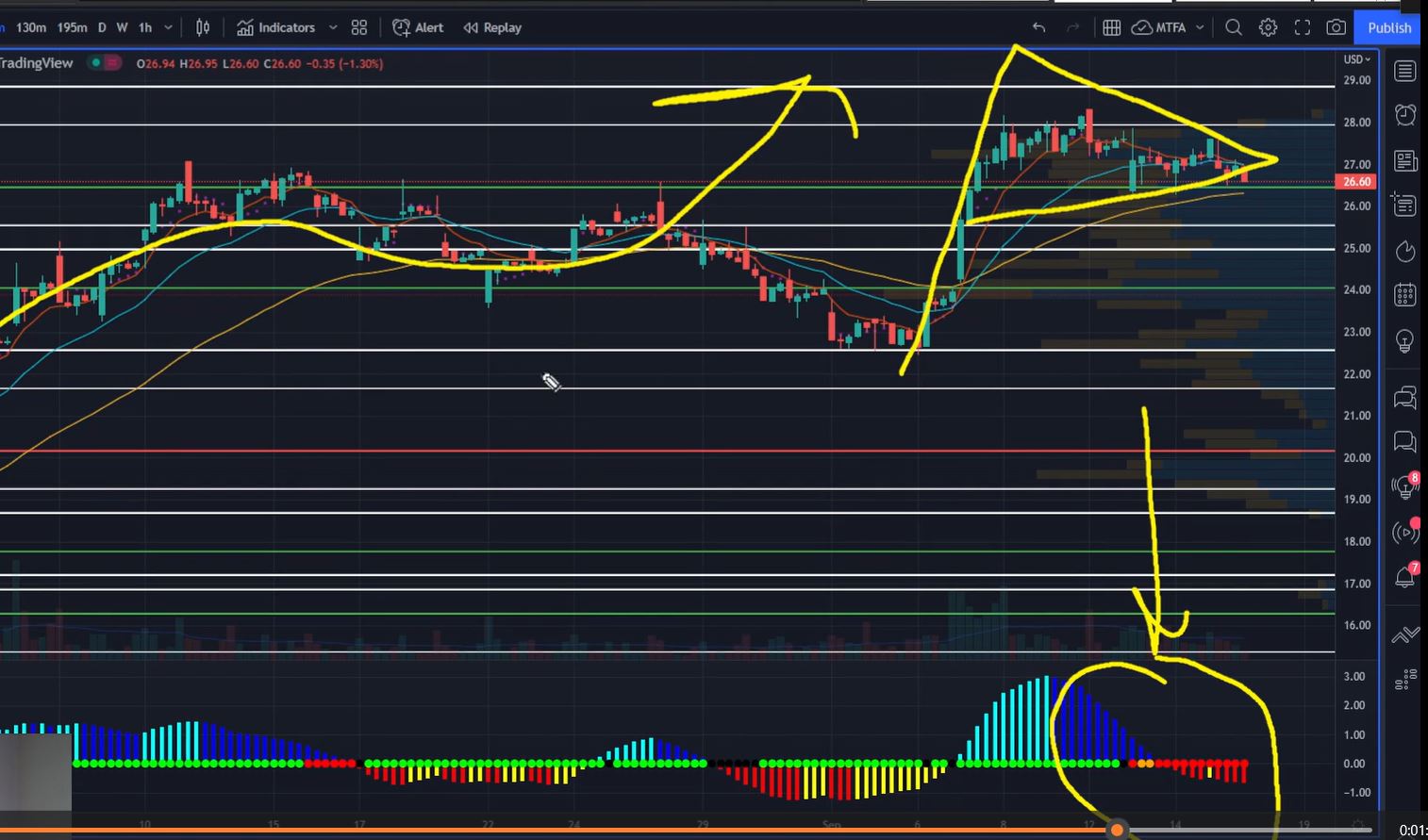Open the DOM panel icon
The image size is (1428, 840).
(1405, 679)
